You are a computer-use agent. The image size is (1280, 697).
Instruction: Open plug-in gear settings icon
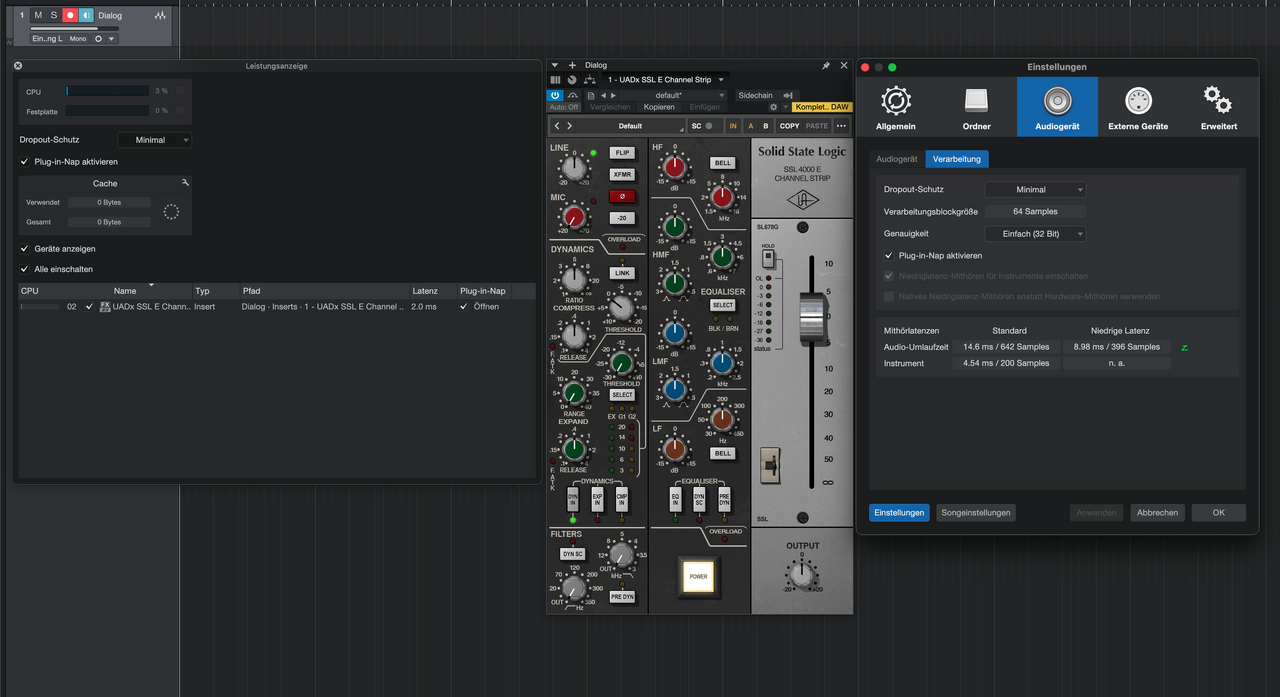point(773,107)
